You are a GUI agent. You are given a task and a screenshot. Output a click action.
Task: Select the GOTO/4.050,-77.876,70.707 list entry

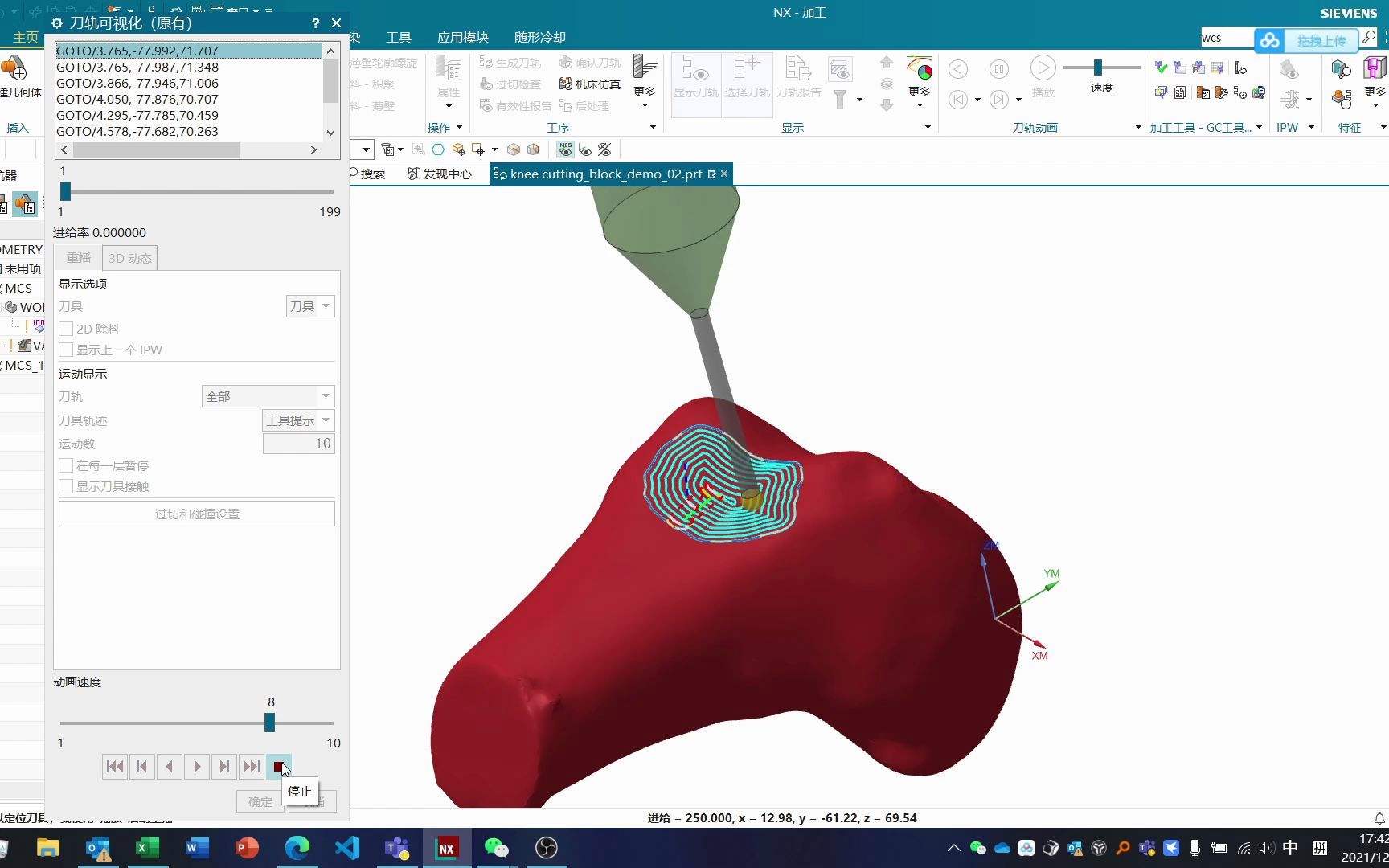(x=137, y=99)
